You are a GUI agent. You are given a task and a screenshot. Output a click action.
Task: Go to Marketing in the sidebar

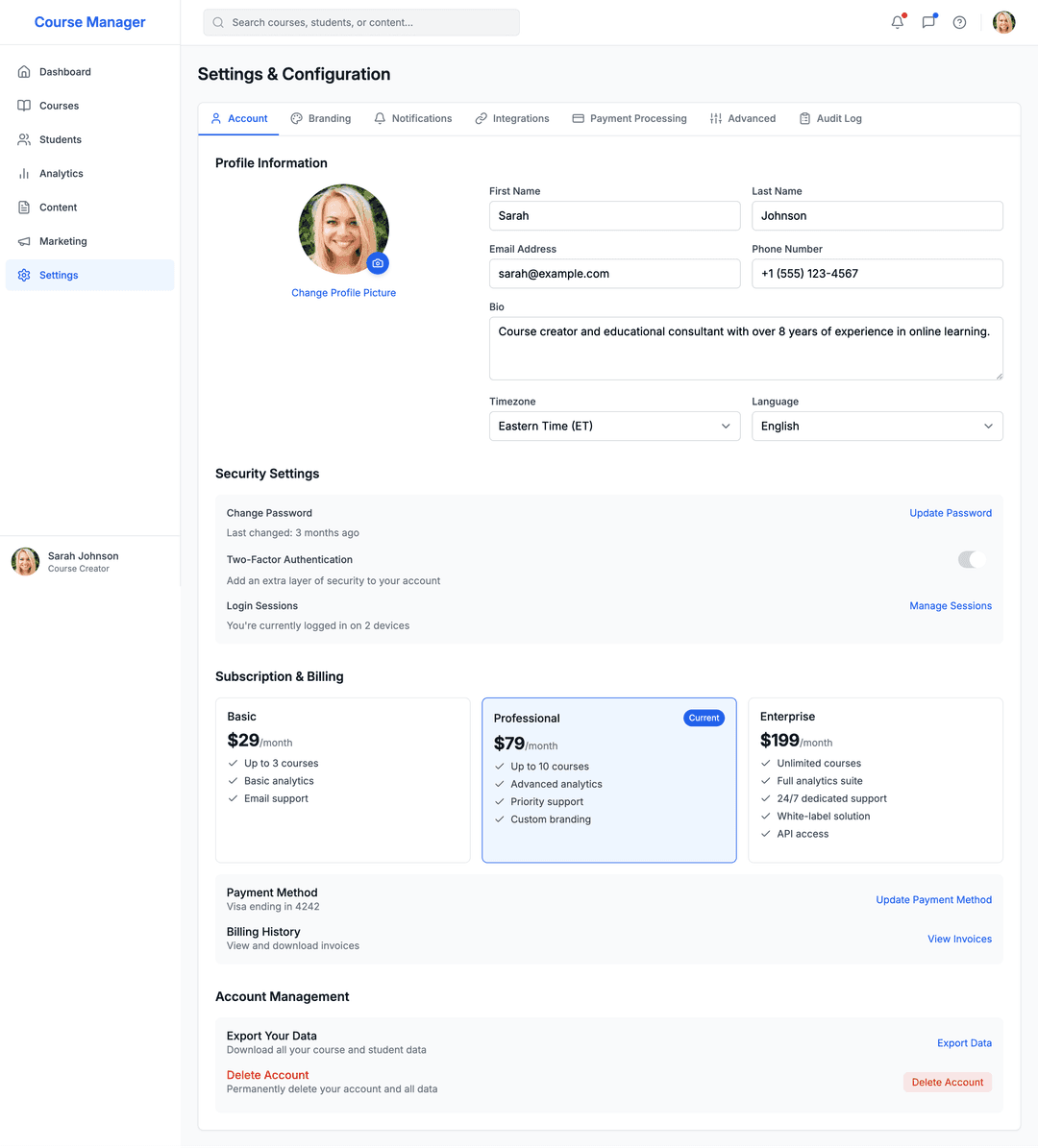click(63, 241)
